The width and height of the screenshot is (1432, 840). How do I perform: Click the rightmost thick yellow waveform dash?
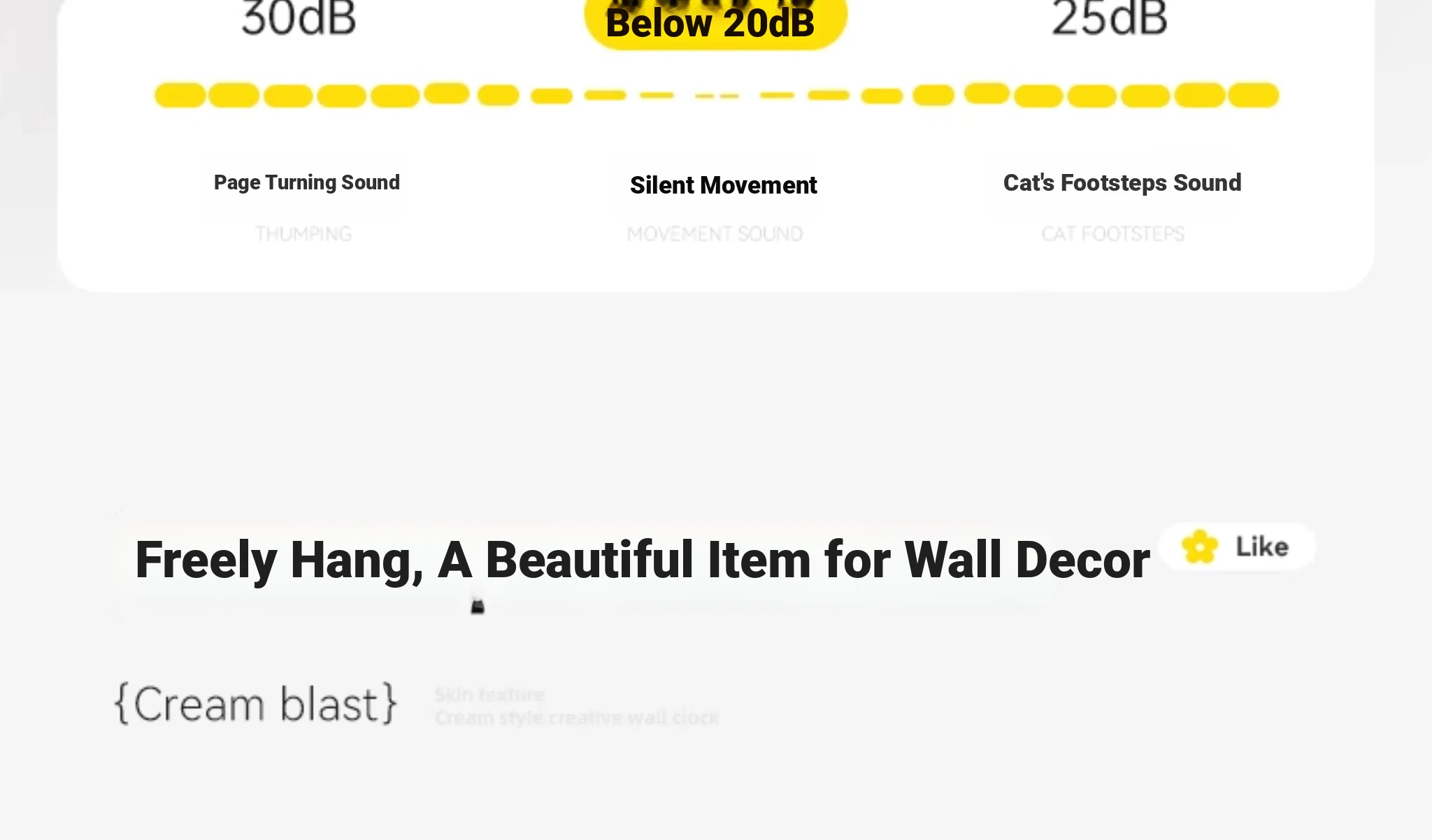tap(1254, 95)
